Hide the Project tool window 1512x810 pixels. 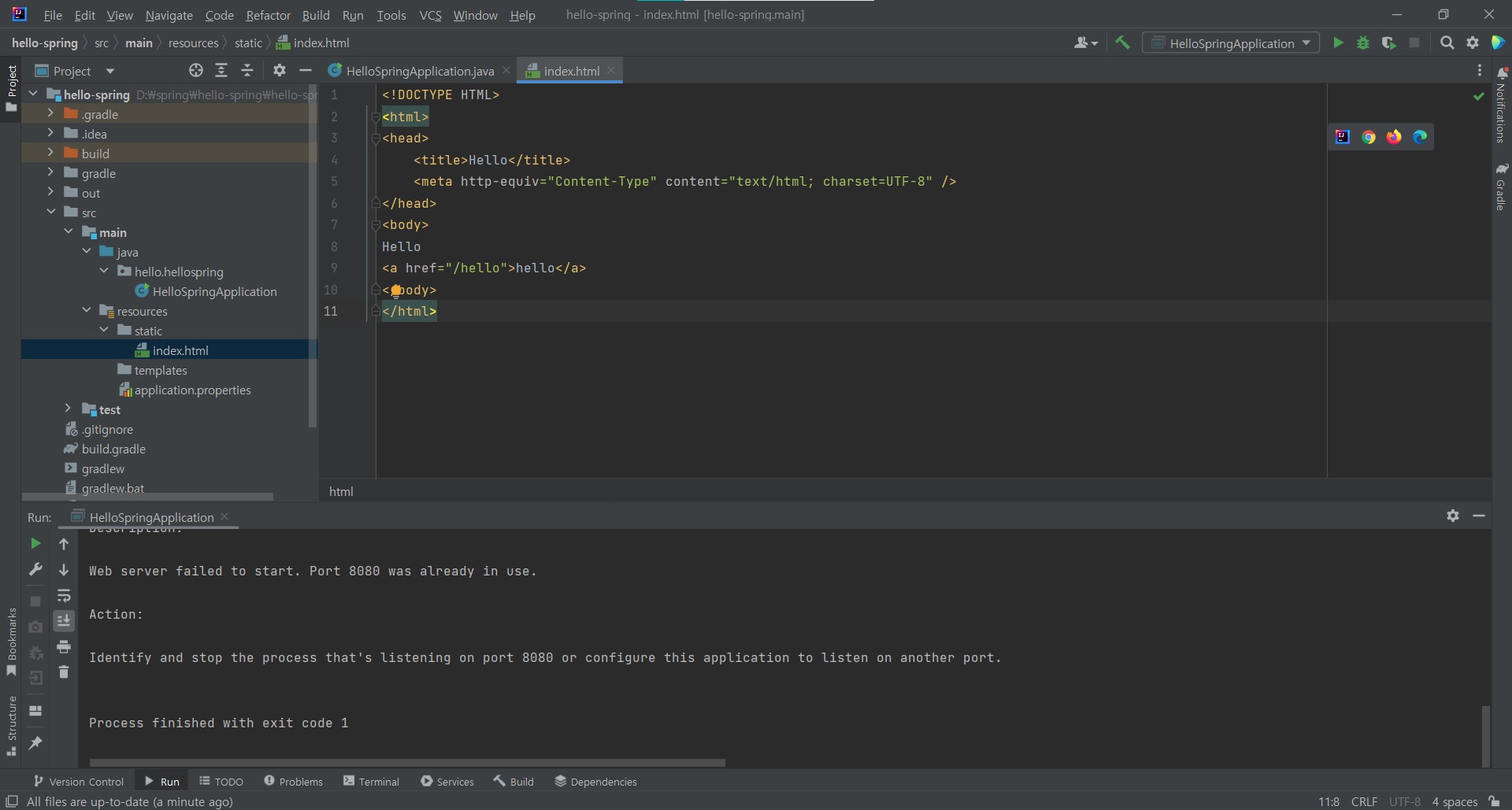pyautogui.click(x=306, y=71)
